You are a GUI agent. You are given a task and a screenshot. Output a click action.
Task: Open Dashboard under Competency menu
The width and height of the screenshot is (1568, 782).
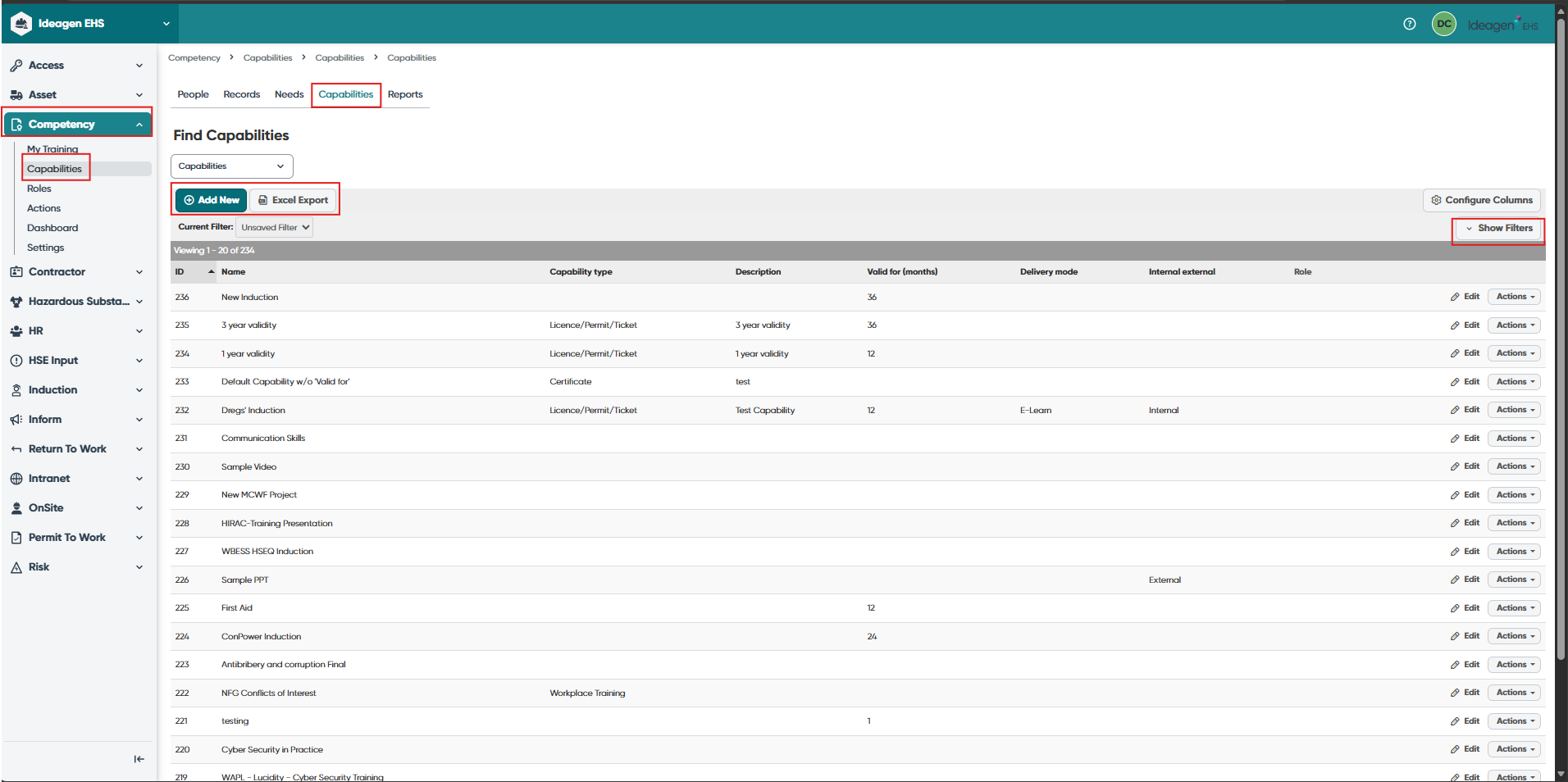(52, 228)
